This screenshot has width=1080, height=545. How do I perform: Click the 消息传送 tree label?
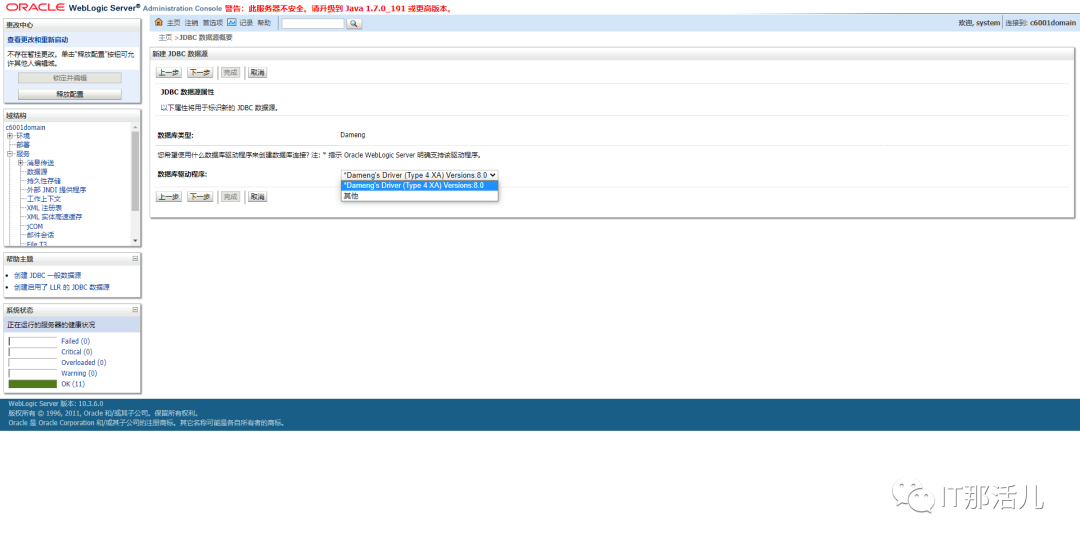pos(41,163)
